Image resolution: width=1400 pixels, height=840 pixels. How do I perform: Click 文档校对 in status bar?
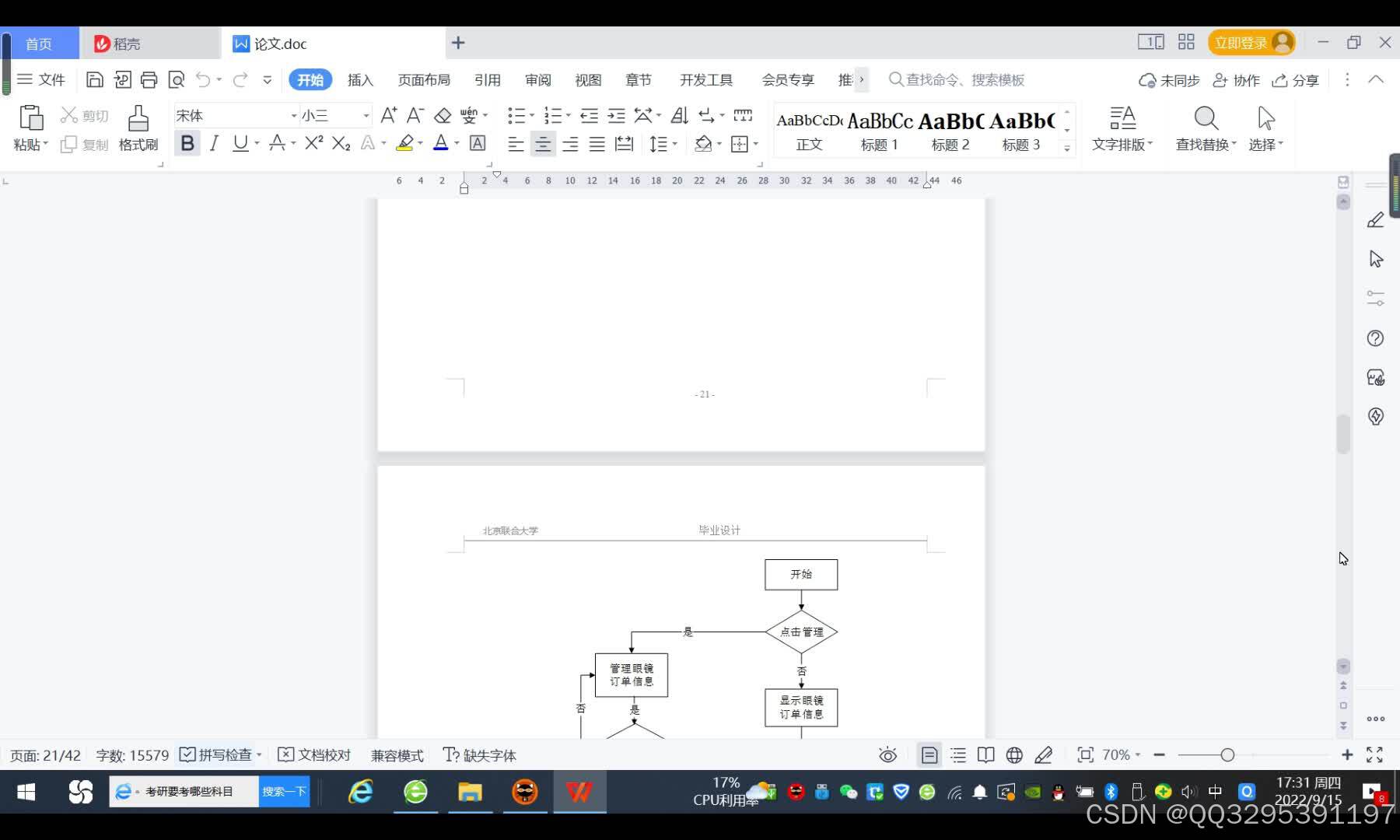pyautogui.click(x=314, y=754)
